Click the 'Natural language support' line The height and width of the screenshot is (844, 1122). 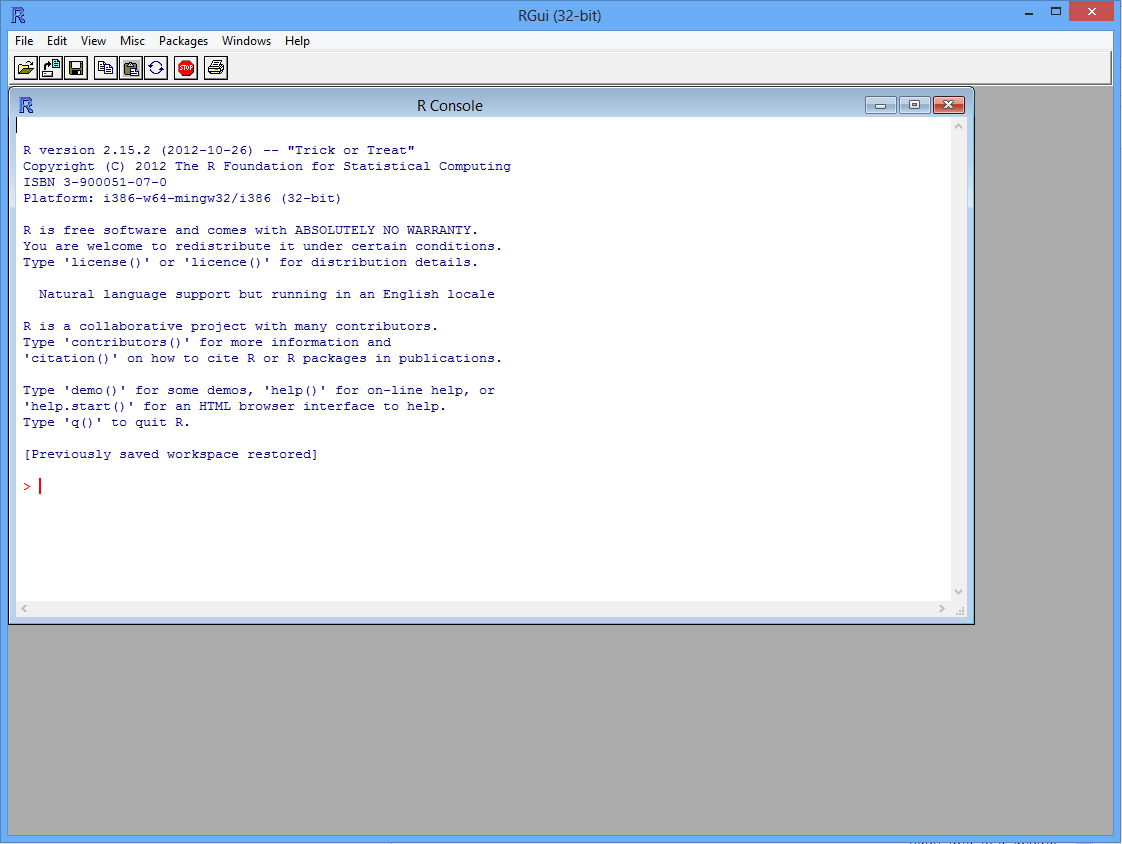pos(266,294)
